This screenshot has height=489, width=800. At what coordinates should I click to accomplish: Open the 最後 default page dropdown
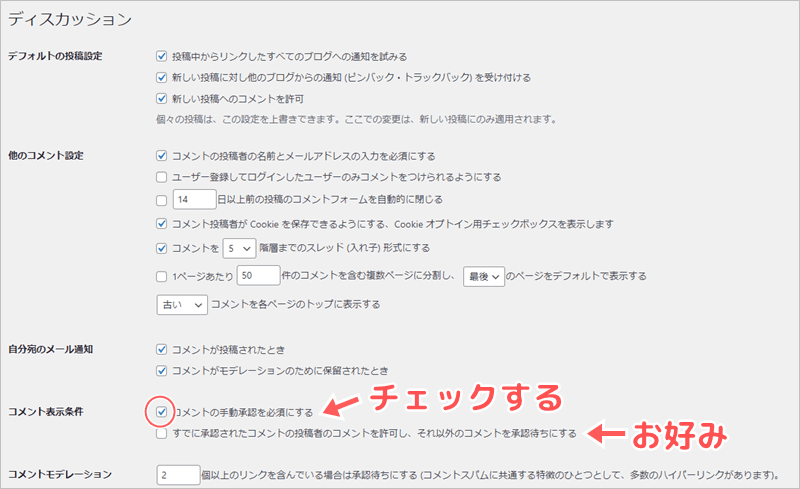pos(484,276)
